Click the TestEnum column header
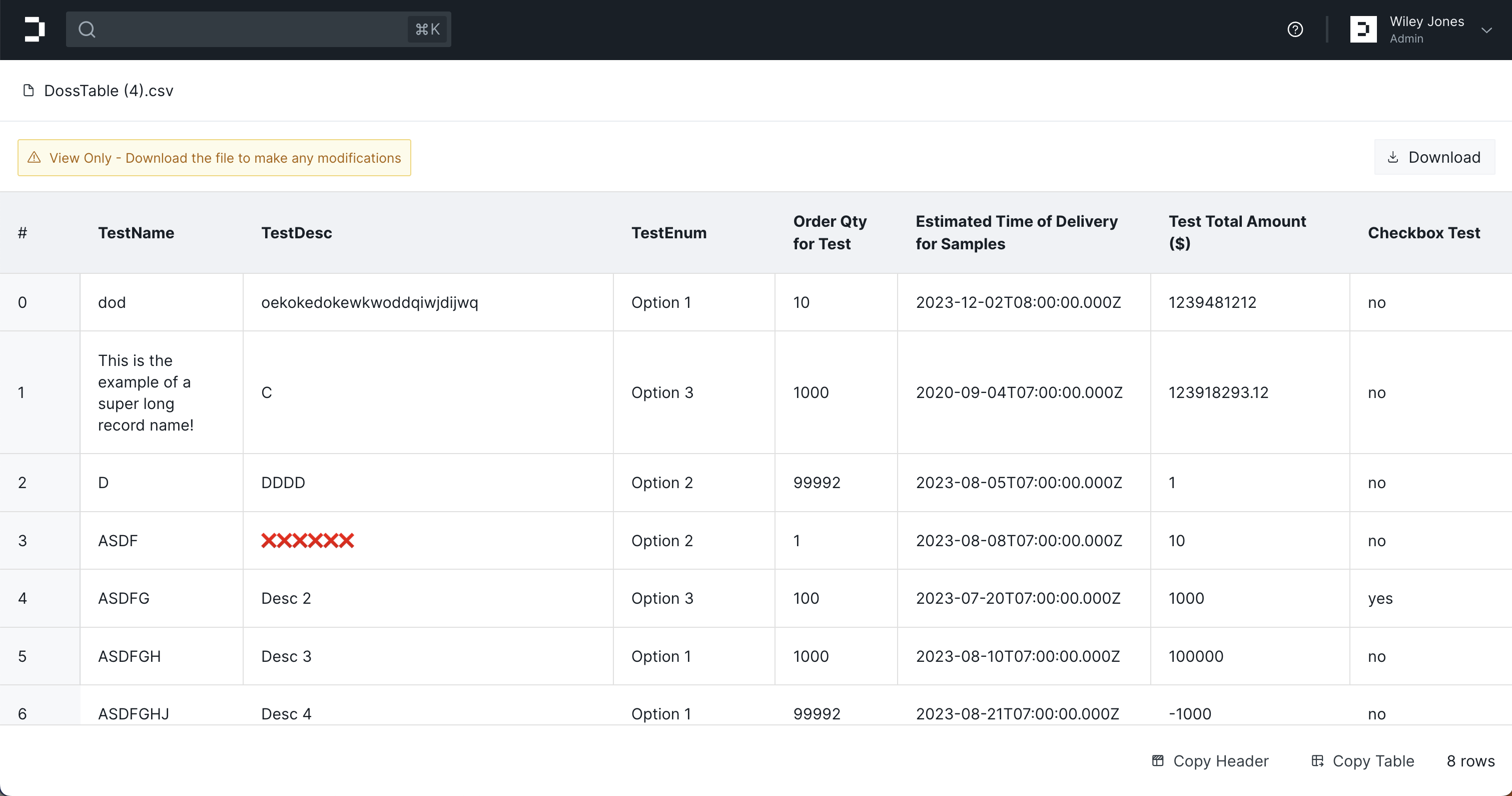The image size is (1512, 796). point(668,233)
